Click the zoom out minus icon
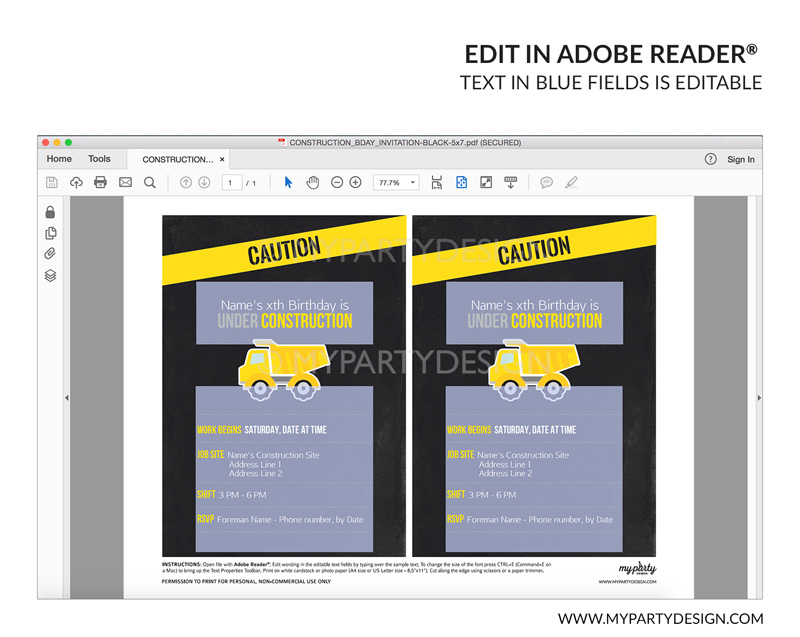 tap(337, 183)
